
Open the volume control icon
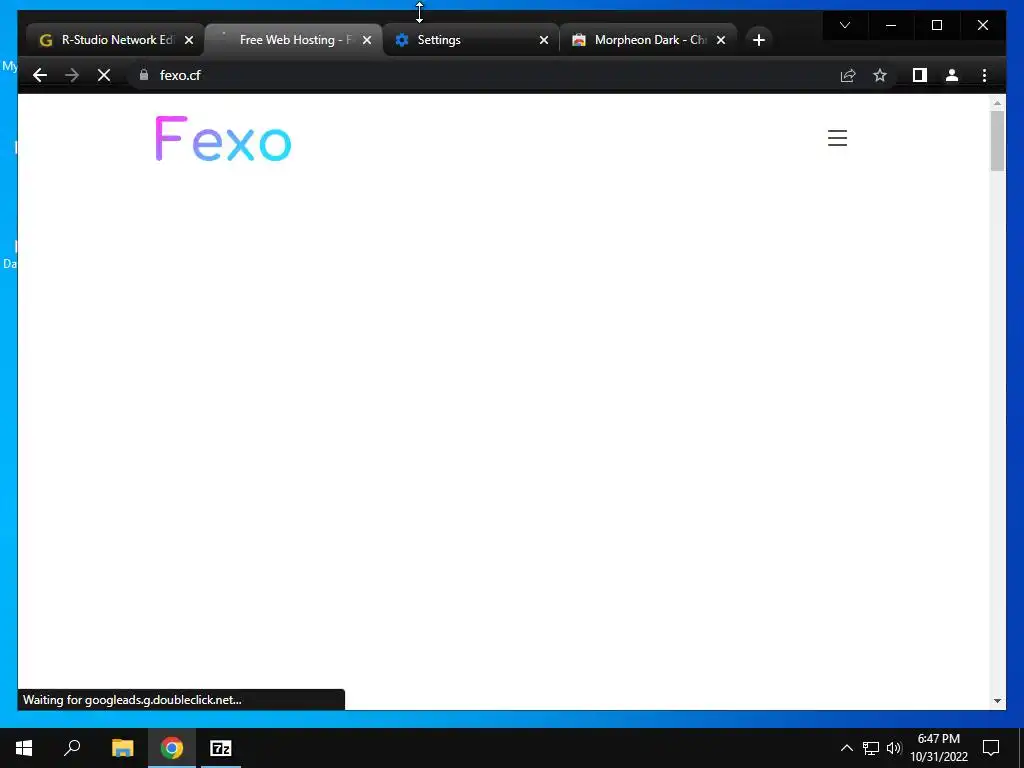894,748
